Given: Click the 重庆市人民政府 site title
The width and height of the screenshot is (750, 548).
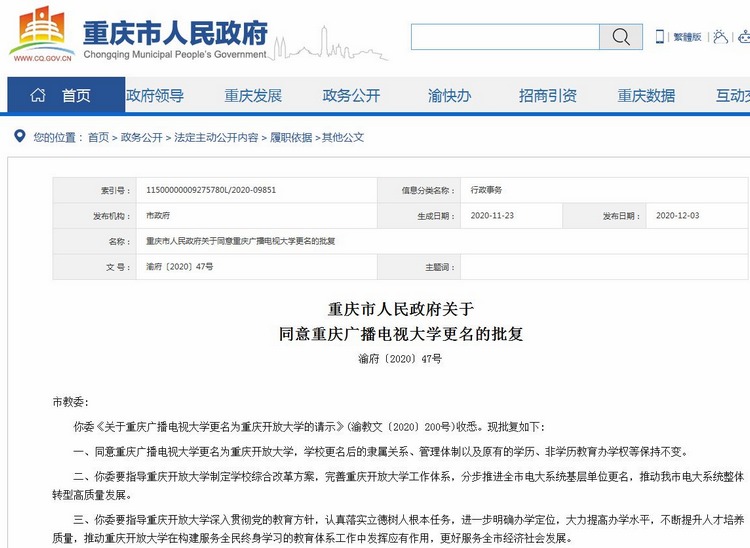Looking at the screenshot, I should [175, 33].
